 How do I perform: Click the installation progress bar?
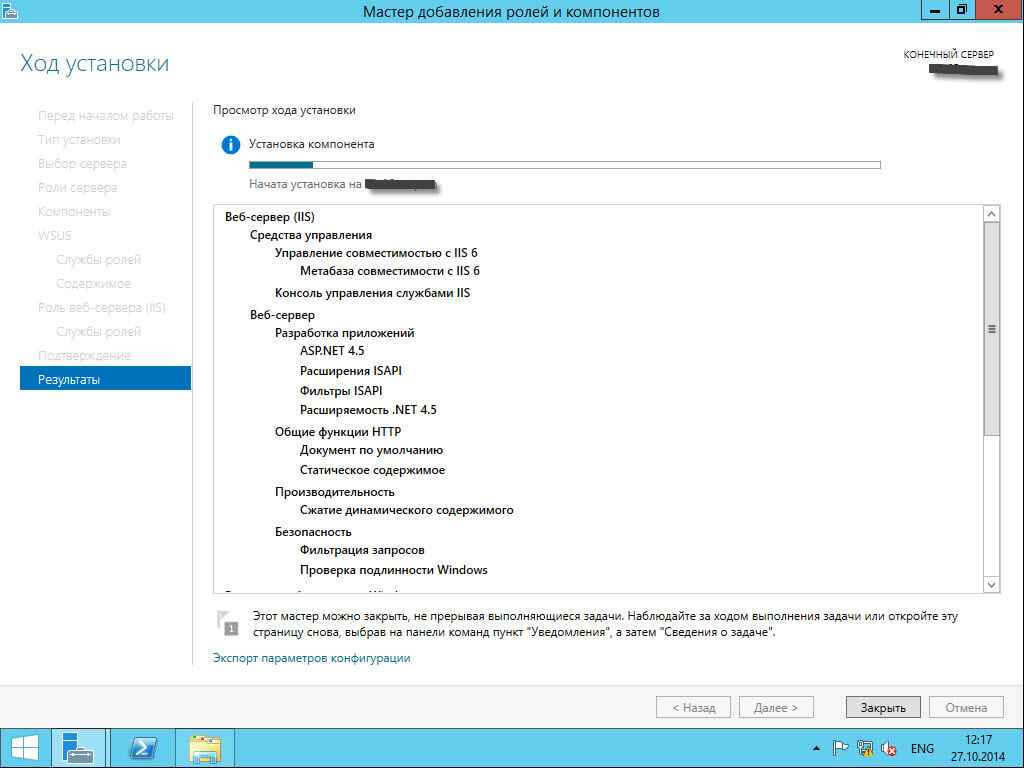565,165
